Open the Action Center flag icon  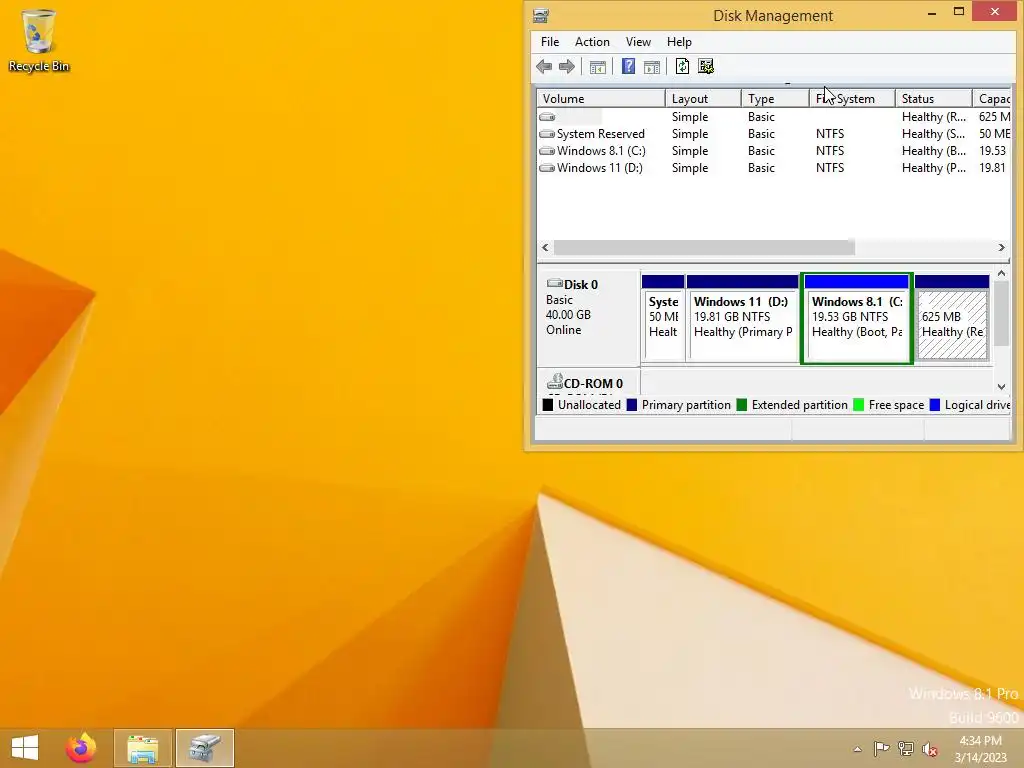coord(881,748)
